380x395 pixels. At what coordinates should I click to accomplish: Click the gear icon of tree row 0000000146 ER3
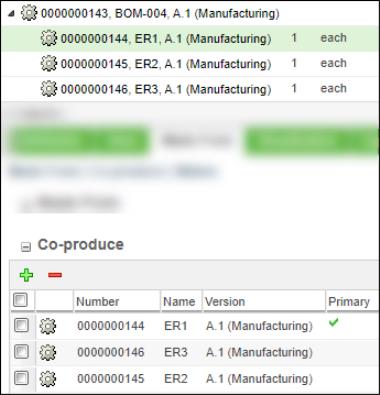coord(49,89)
